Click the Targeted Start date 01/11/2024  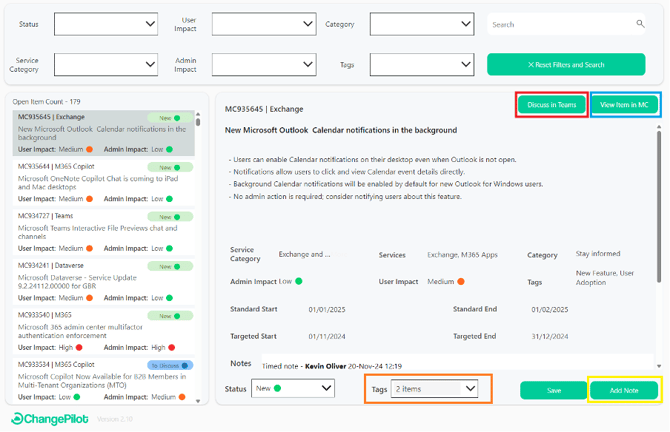coord(327,337)
